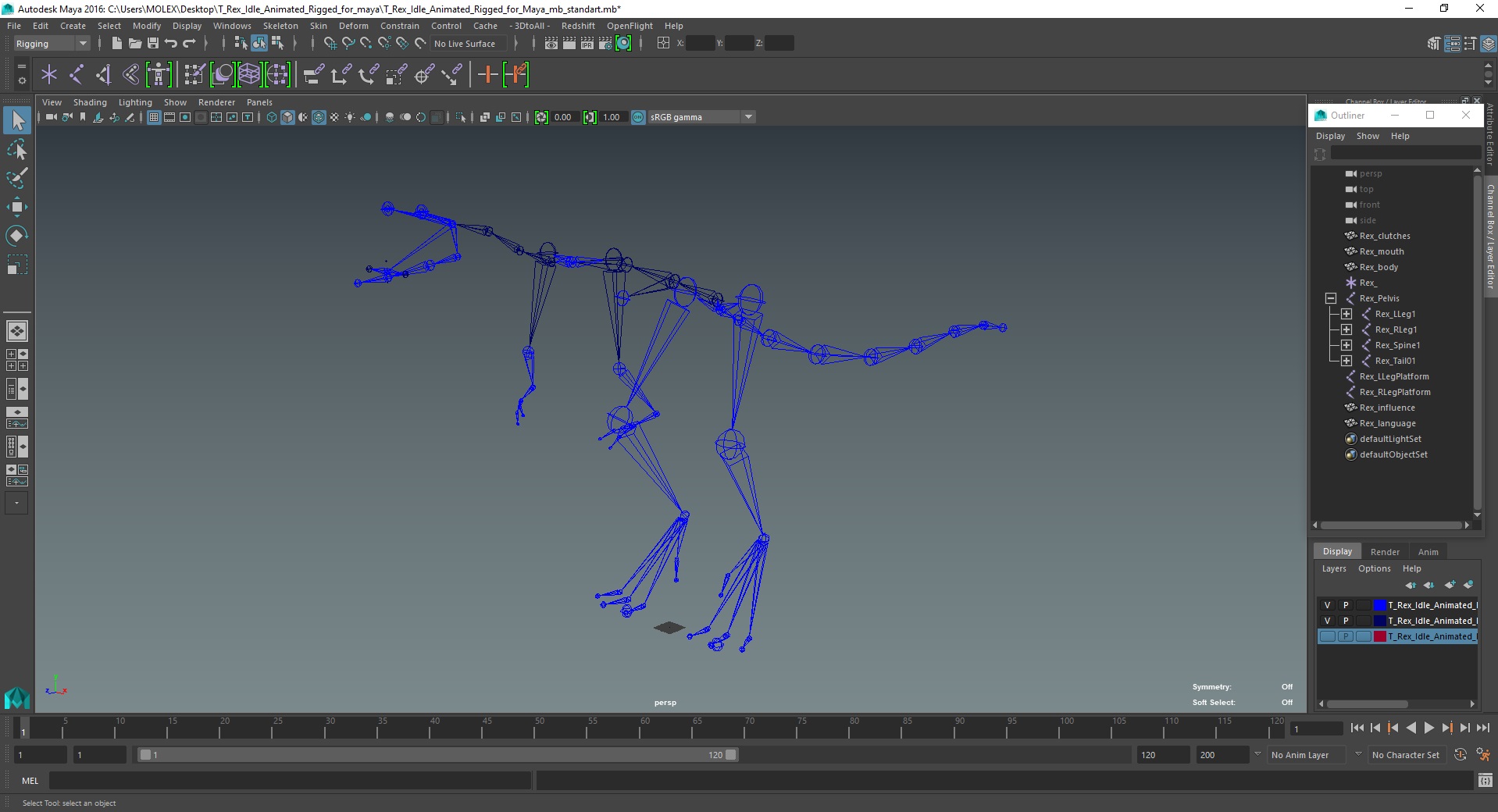The height and width of the screenshot is (812, 1498).
Task: Collapse the Rex_Pelvis hierarchy
Action: point(1330,298)
